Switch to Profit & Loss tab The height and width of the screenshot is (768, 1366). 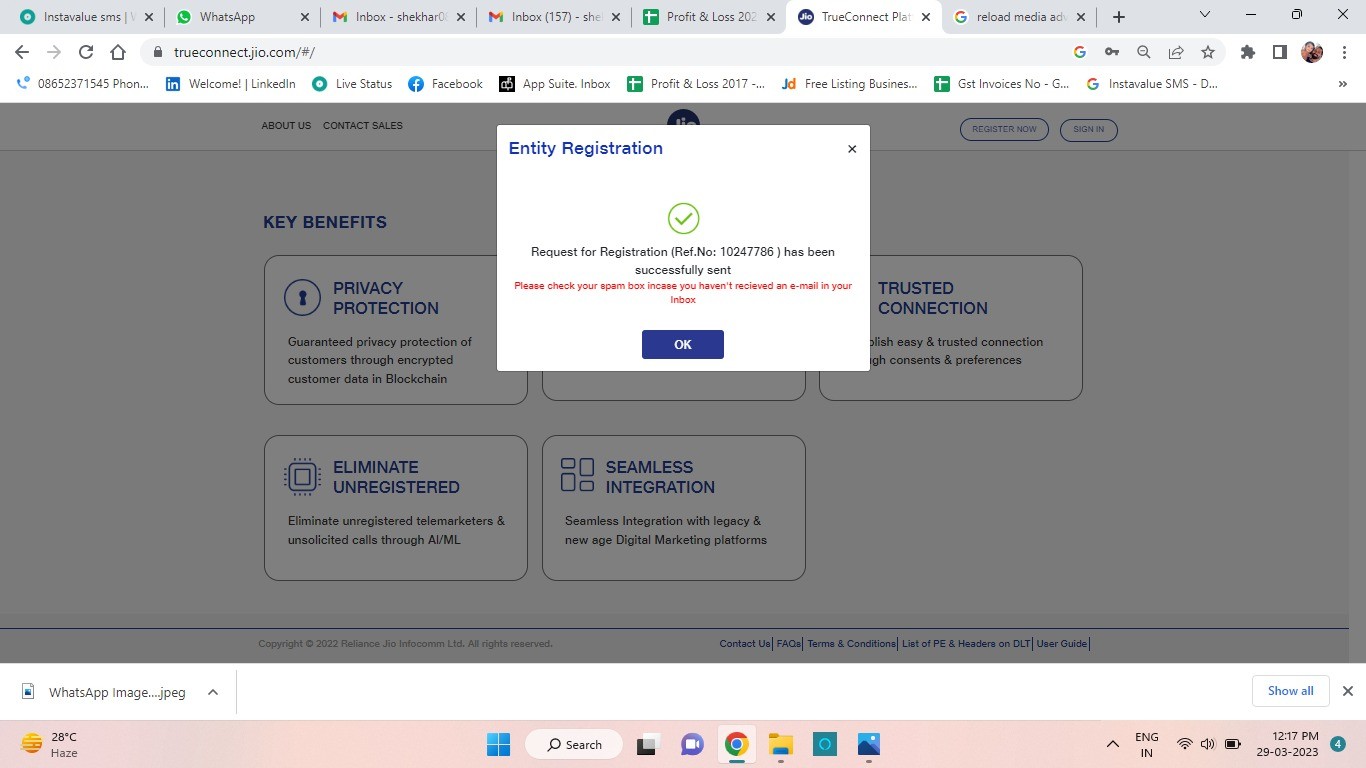click(710, 17)
